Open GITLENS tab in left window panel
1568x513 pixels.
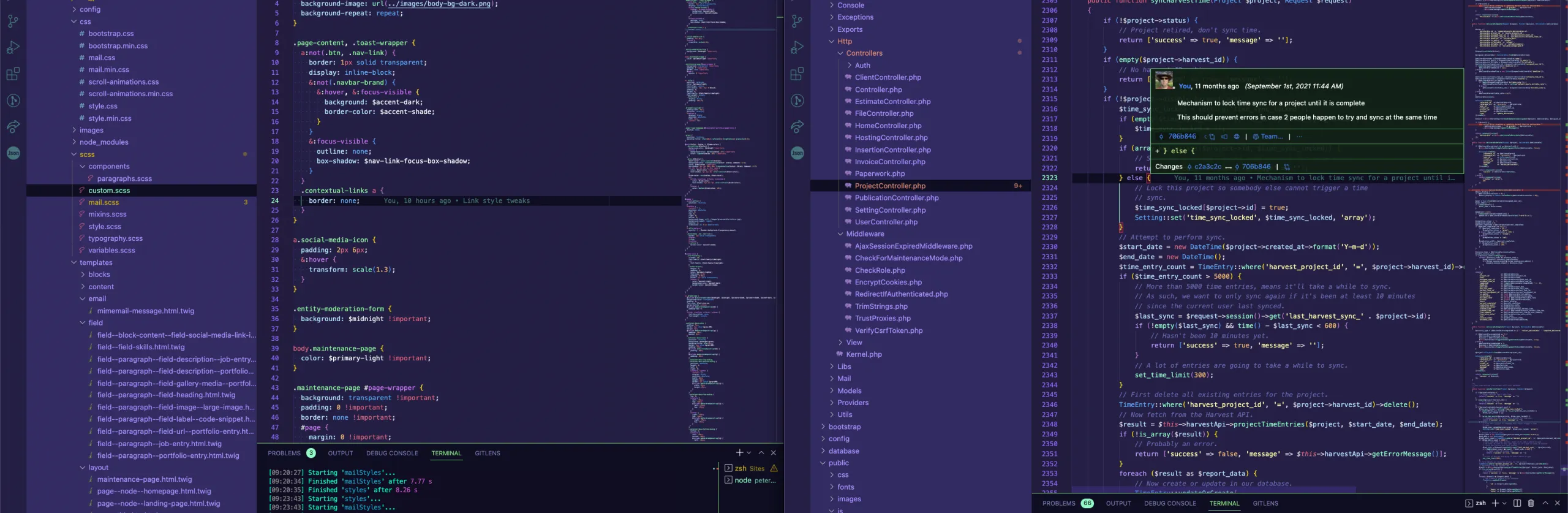488,453
